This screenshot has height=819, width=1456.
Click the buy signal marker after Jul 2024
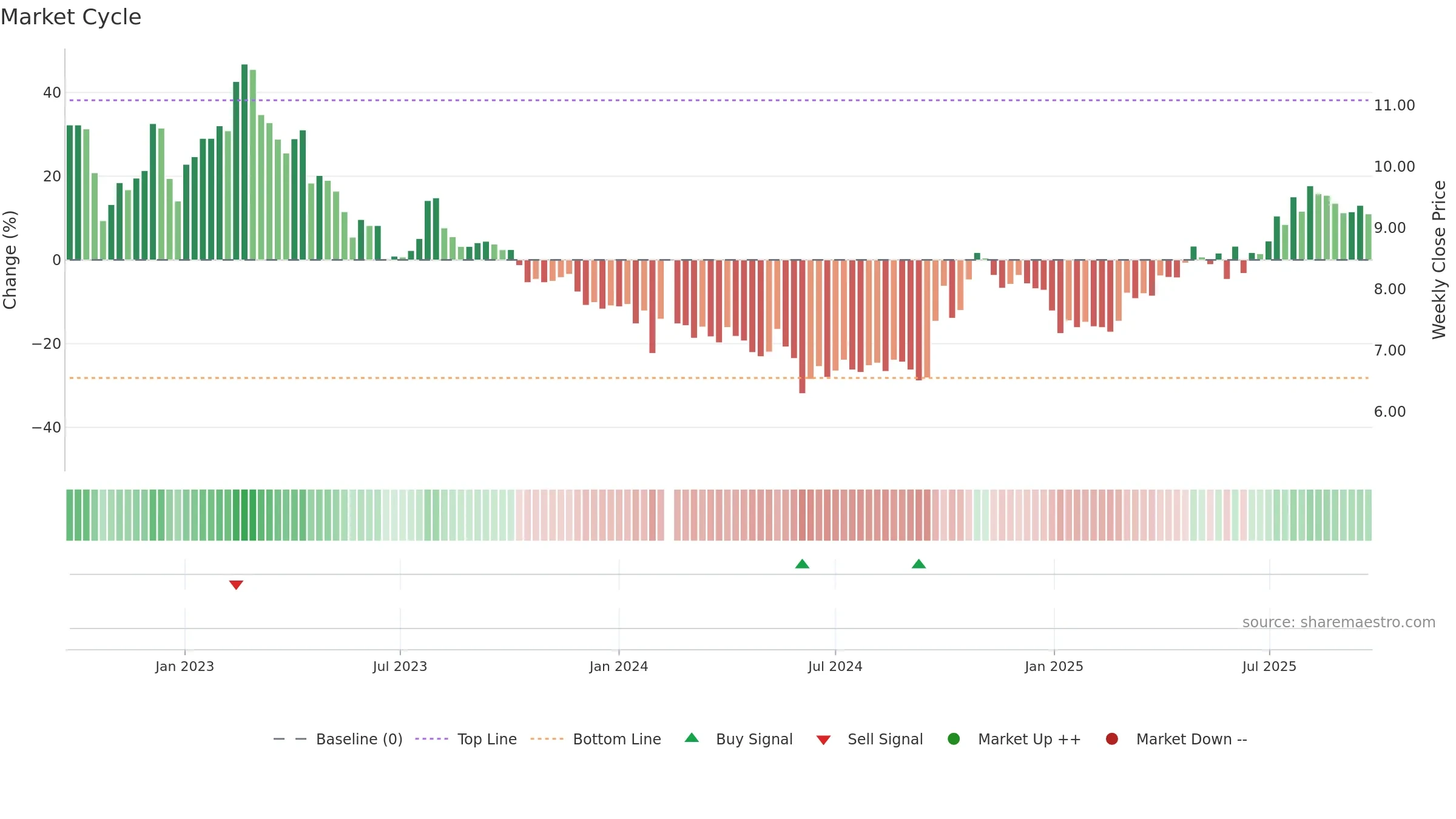point(918,564)
